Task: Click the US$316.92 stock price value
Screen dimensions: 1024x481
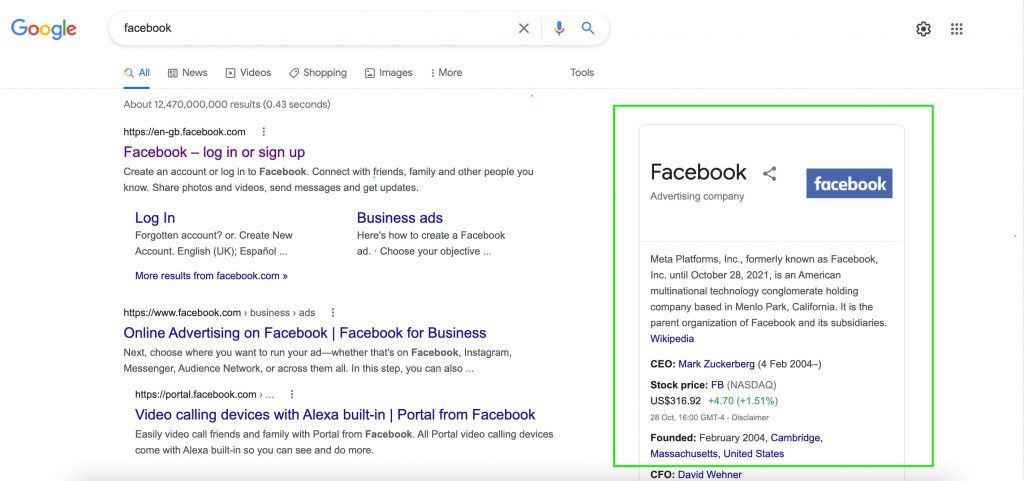Action: (x=675, y=401)
